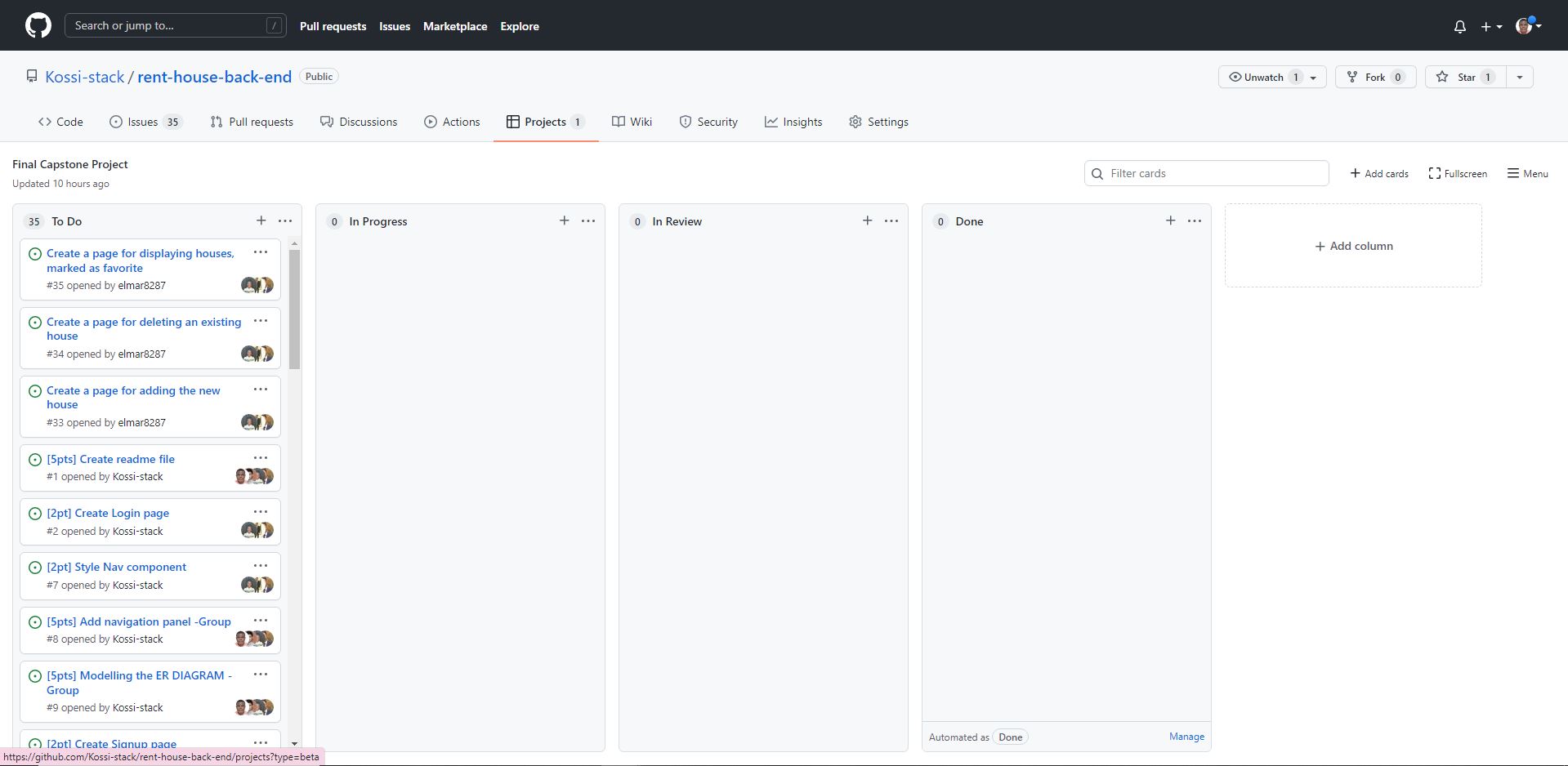Focus the Search or jump to field
Image resolution: width=1568 pixels, height=766 pixels.
176,25
